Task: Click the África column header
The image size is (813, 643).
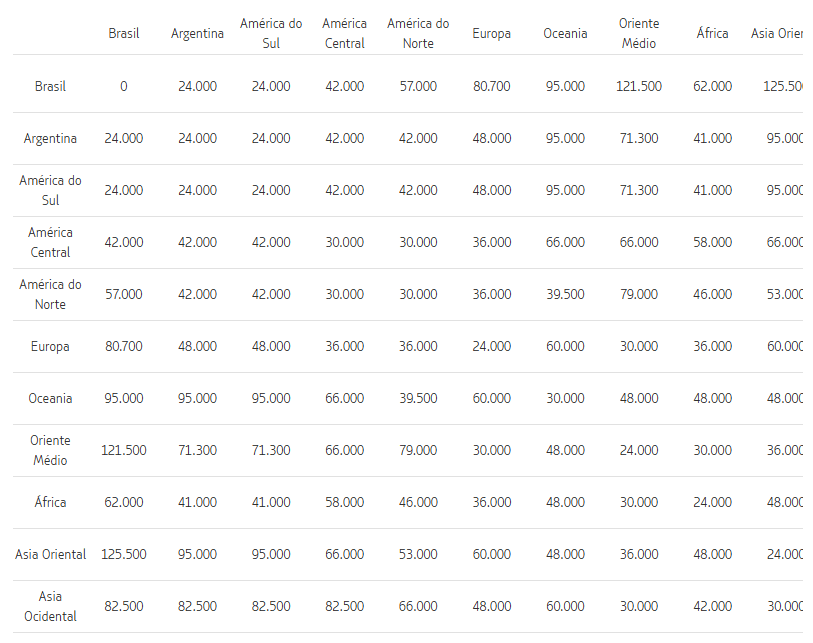Action: pyautogui.click(x=712, y=34)
